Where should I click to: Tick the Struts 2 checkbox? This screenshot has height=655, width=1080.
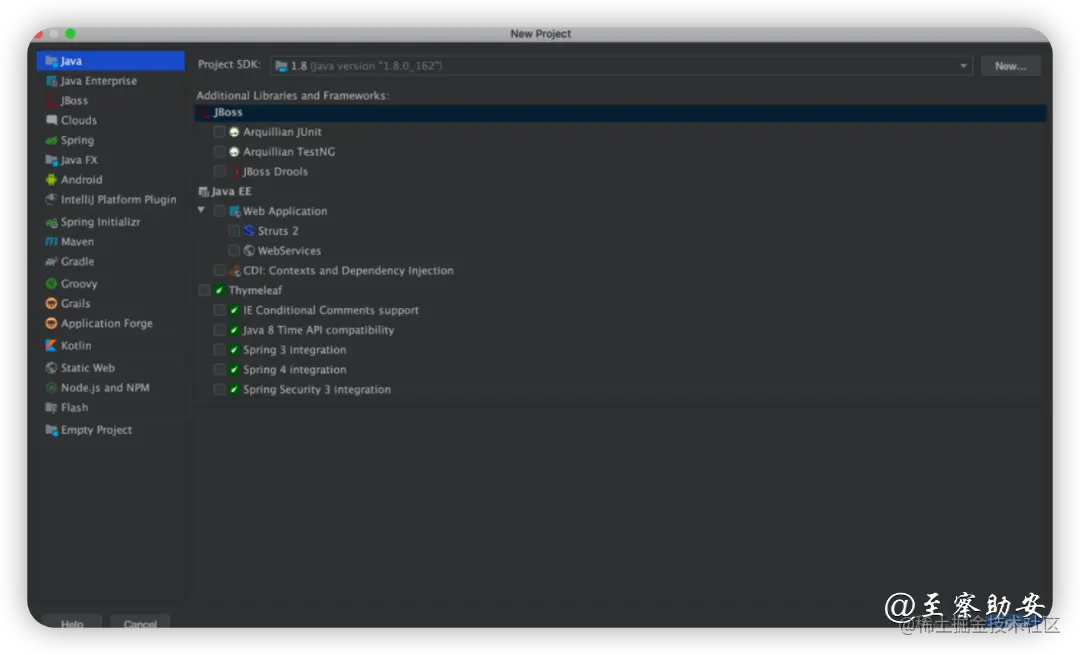click(x=234, y=231)
